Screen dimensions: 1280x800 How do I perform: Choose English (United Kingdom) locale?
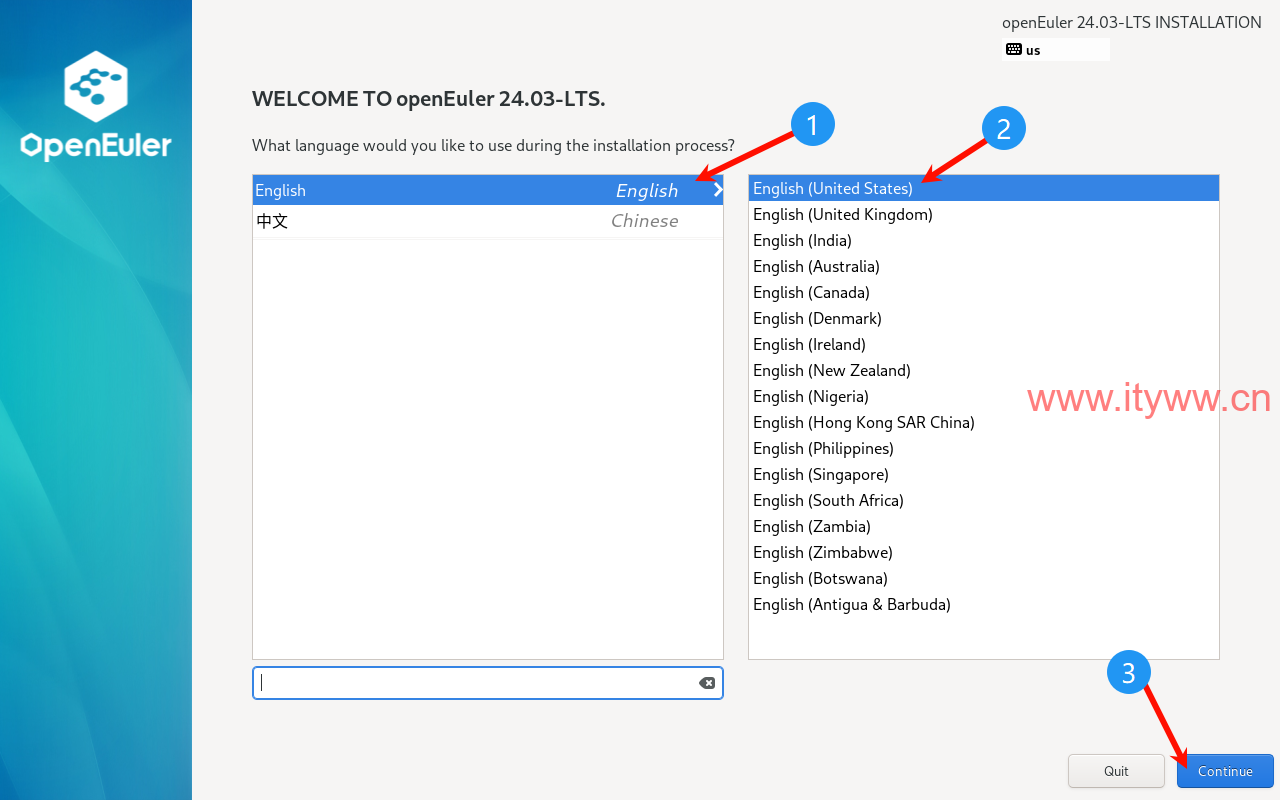click(x=984, y=214)
